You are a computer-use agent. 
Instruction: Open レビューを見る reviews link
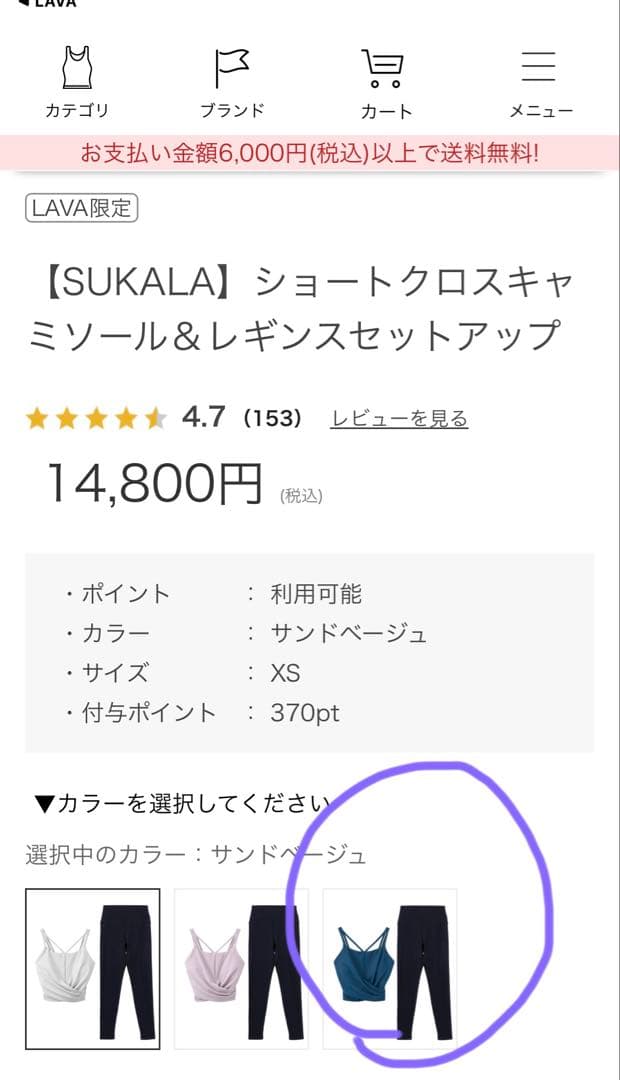click(398, 418)
